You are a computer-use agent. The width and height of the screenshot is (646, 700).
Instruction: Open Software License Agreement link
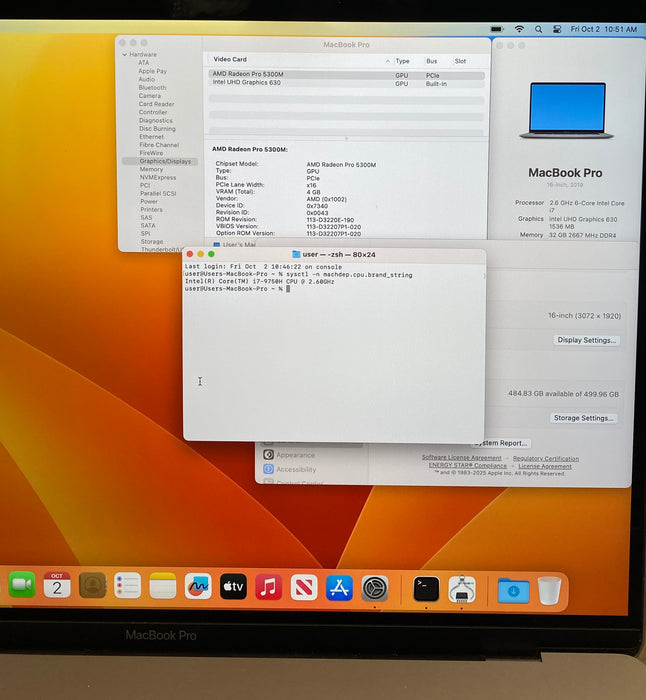click(462, 458)
